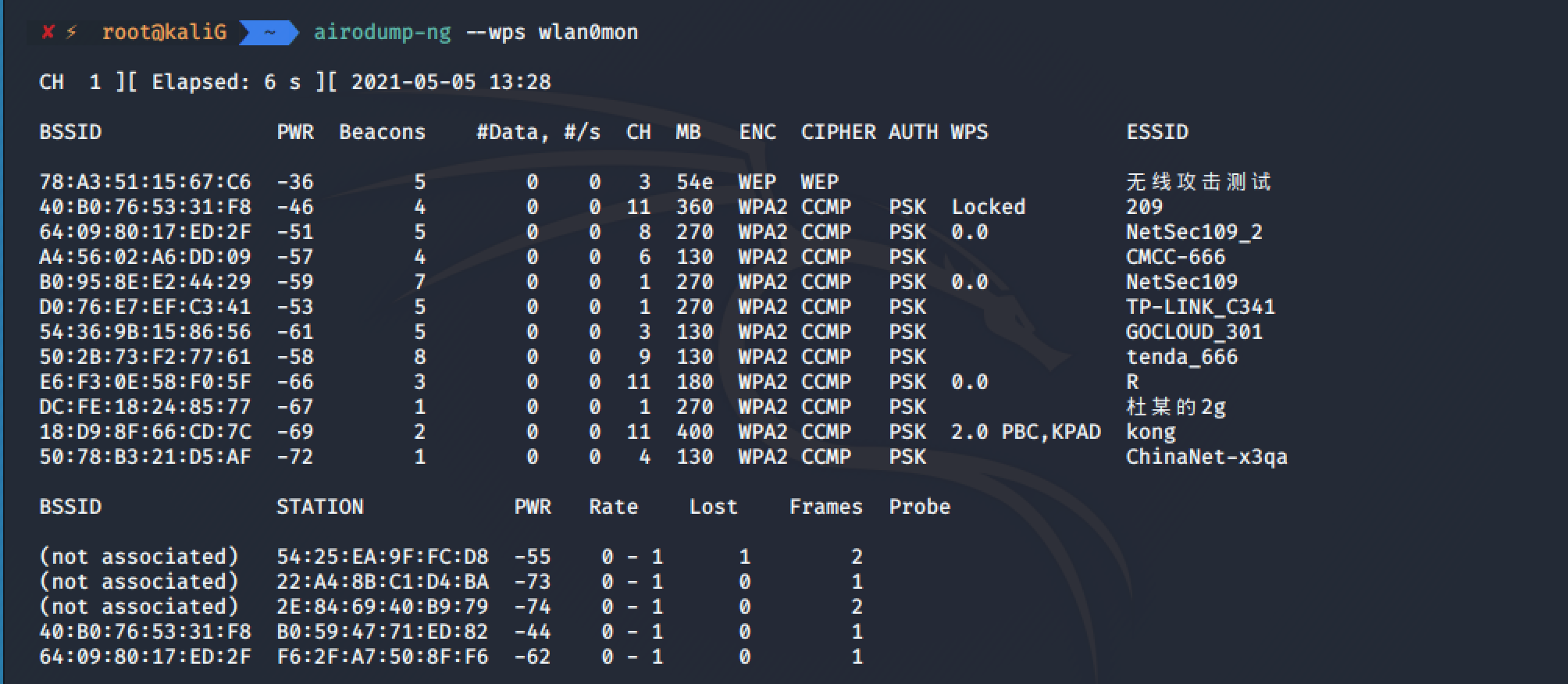Viewport: 1568px width, 684px height.
Task: Click the WPS column header
Action: point(969,132)
